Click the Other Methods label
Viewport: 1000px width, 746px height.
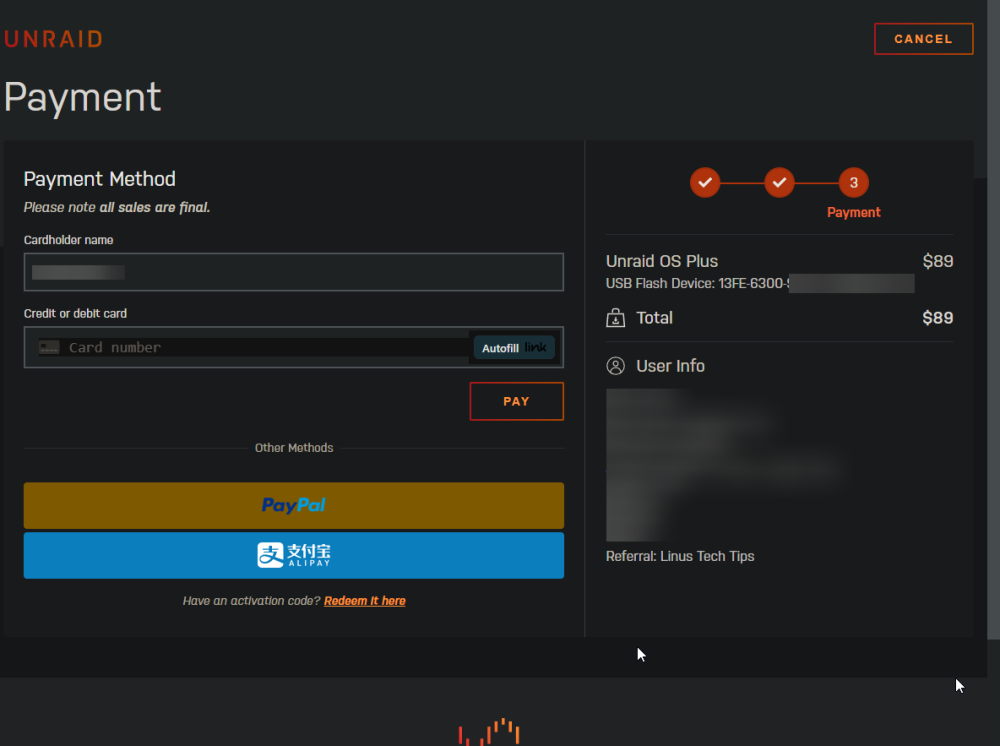click(x=294, y=448)
